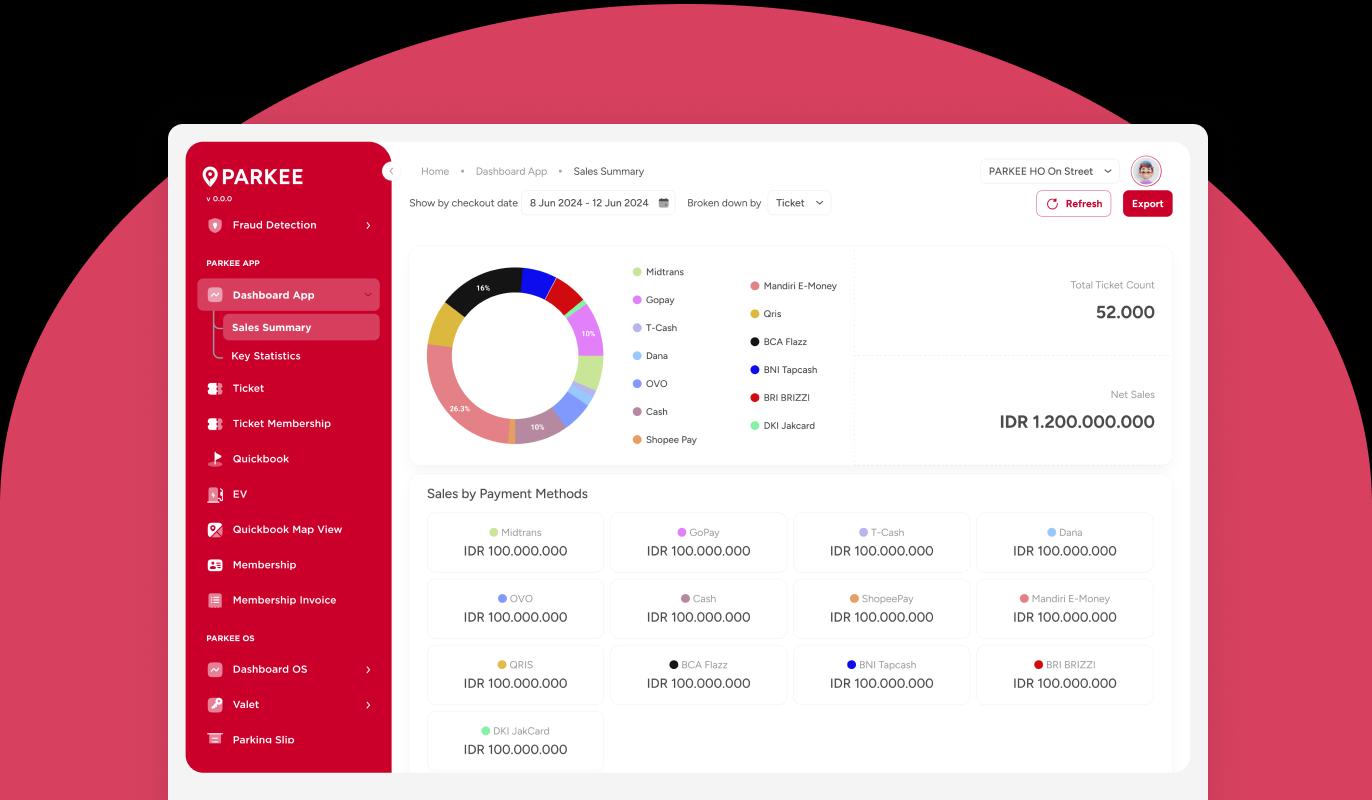Click the Valet key icon
1372x800 pixels.
214,705
